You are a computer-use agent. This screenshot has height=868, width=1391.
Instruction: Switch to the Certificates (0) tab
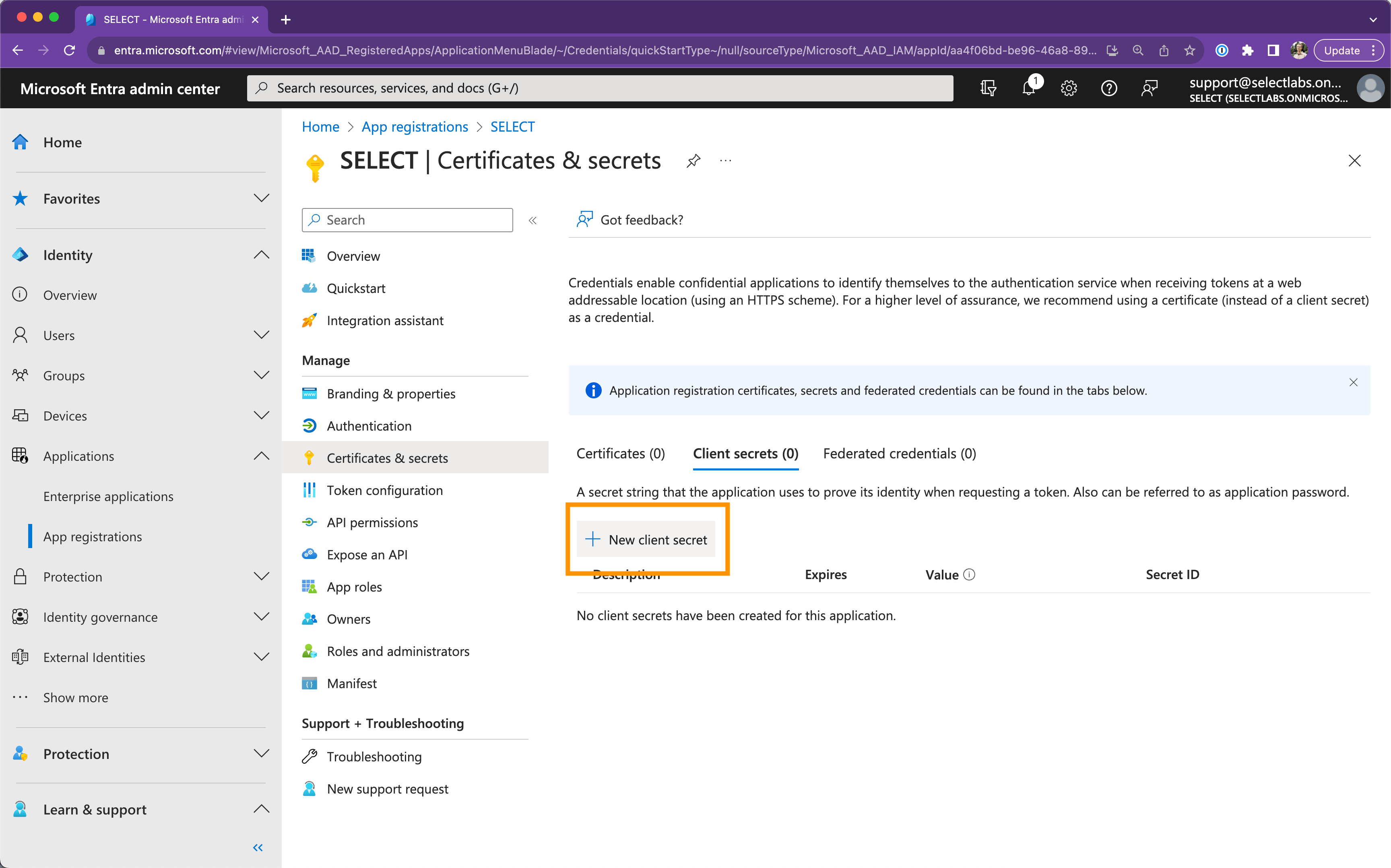click(621, 454)
